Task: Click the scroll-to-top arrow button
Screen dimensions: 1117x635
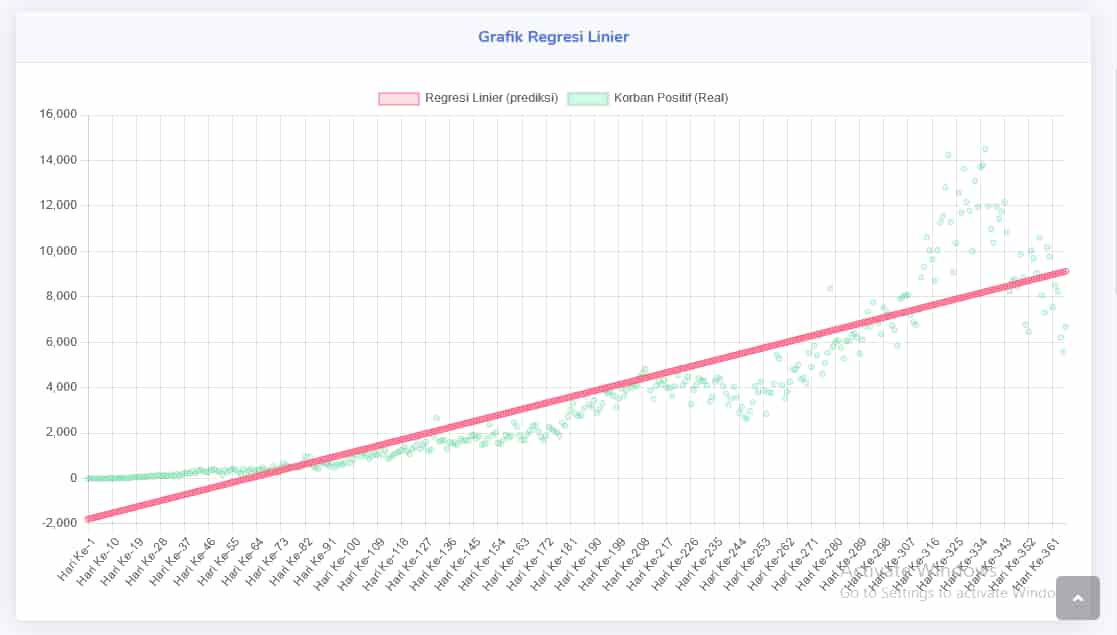Action: coord(1077,598)
